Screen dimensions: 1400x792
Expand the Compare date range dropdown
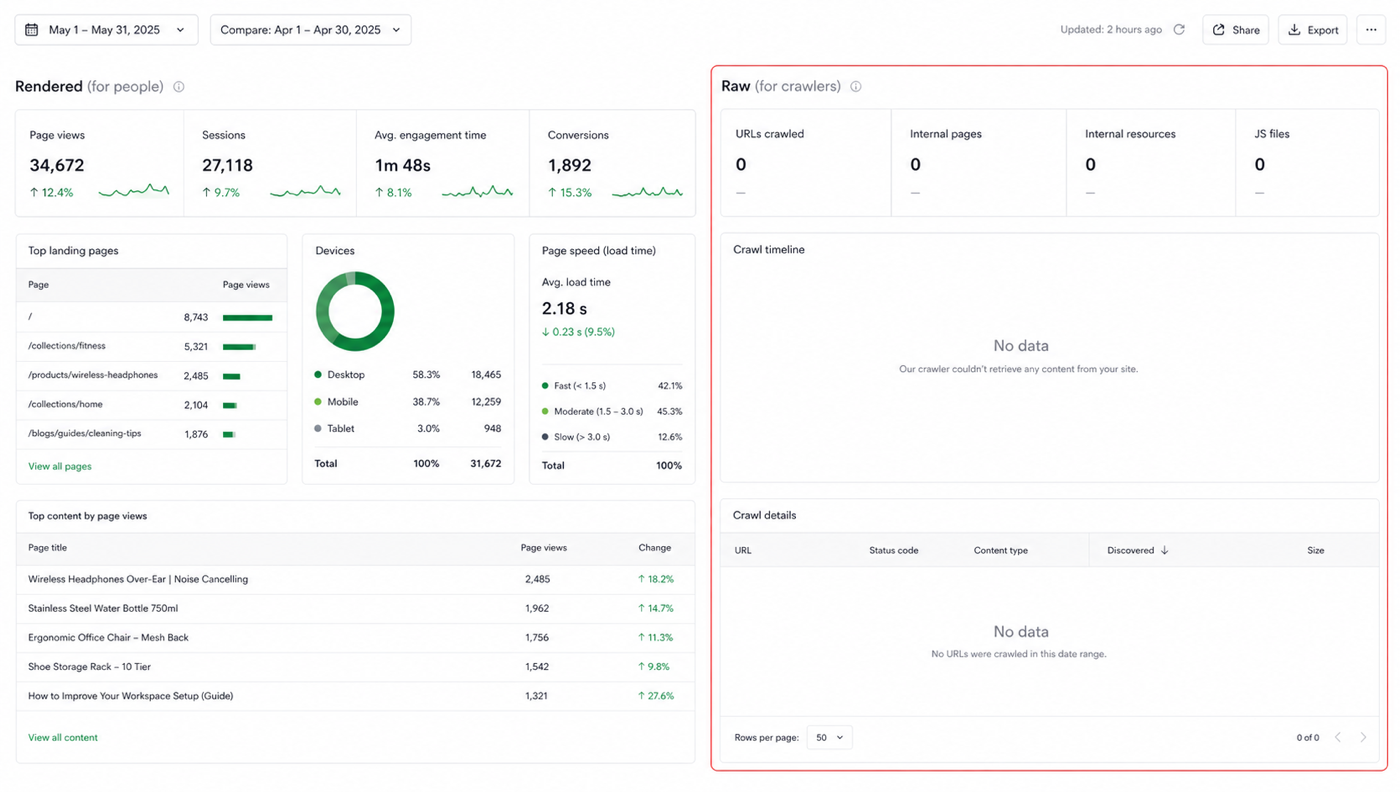pyautogui.click(x=310, y=30)
